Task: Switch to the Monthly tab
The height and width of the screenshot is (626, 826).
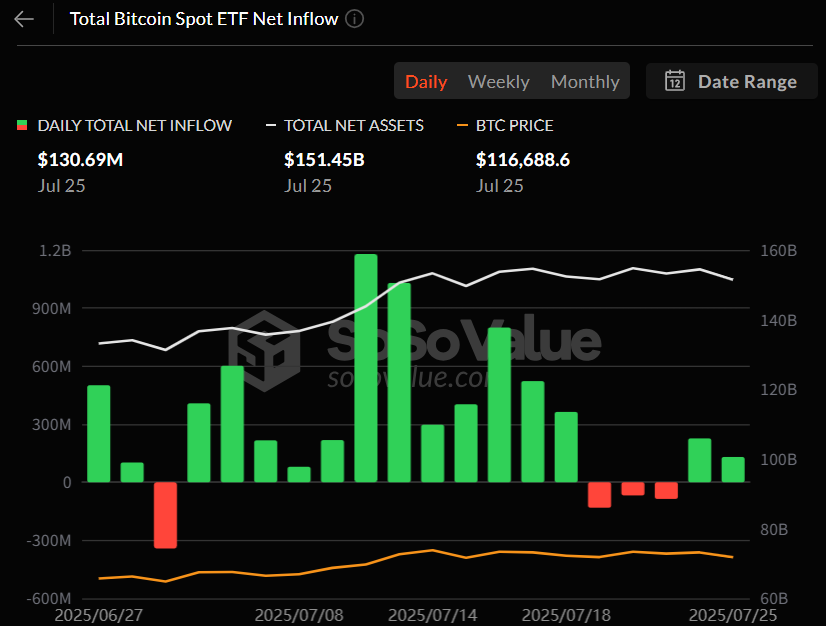Action: click(x=585, y=81)
